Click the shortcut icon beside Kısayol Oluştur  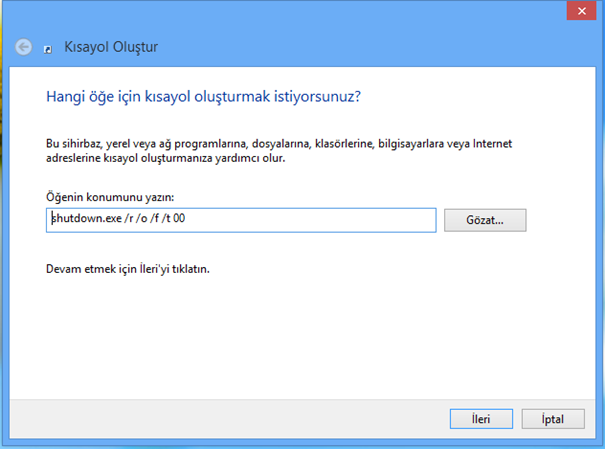click(48, 49)
